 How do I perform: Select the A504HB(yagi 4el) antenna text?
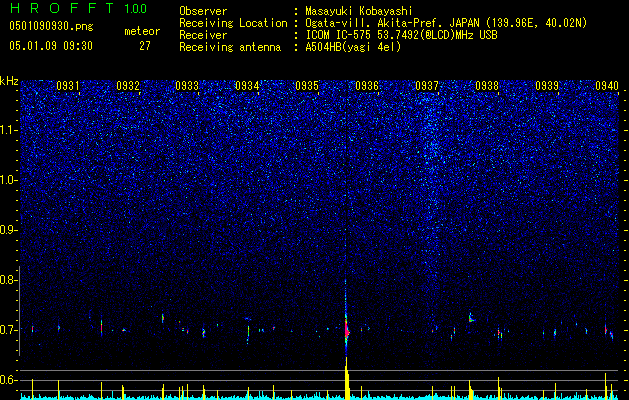[x=353, y=47]
